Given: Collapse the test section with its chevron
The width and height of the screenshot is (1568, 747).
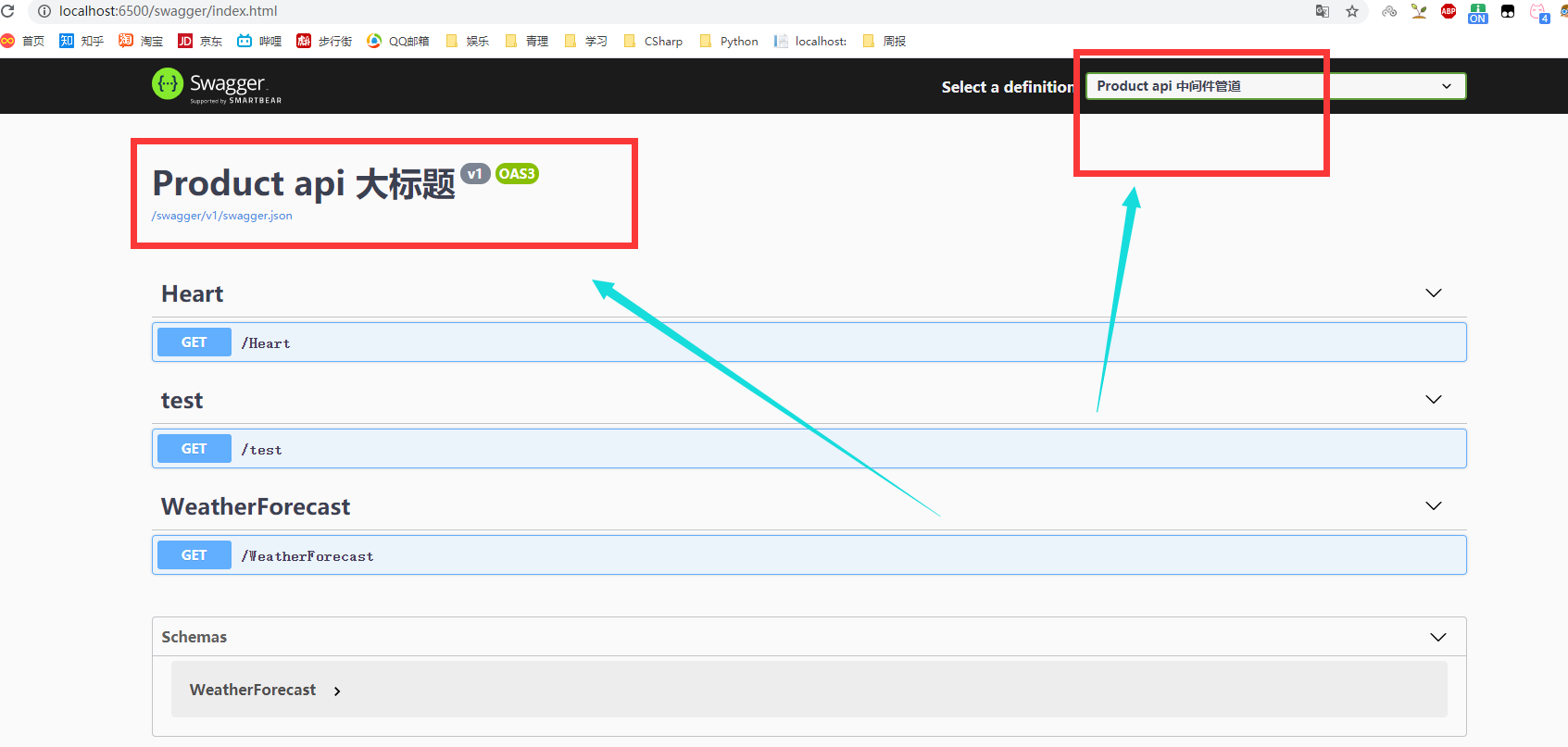Looking at the screenshot, I should tap(1434, 400).
